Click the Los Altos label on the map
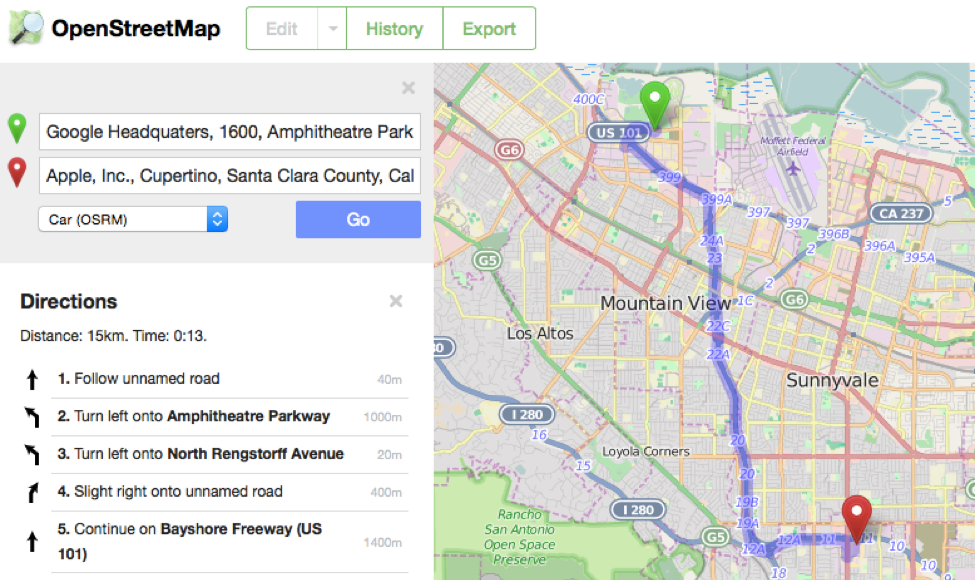This screenshot has height=580, width=975. point(540,334)
